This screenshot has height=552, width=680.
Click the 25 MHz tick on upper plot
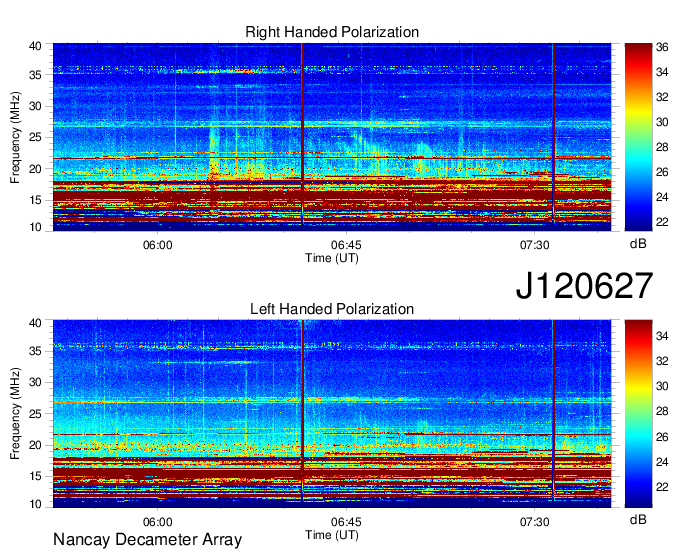(35, 137)
